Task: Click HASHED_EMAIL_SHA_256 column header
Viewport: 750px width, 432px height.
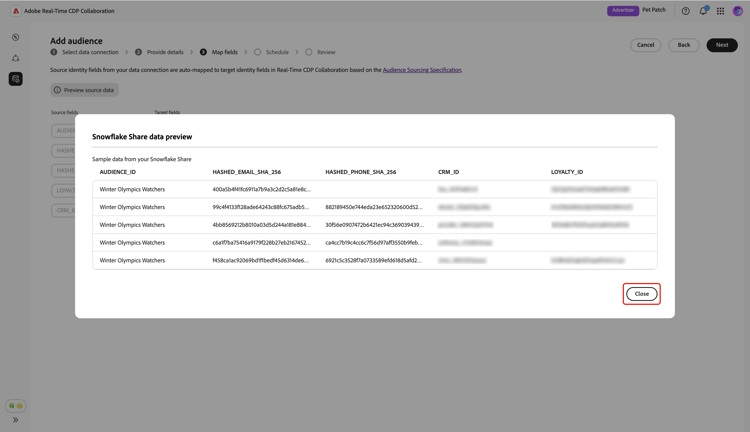Action: pyautogui.click(x=247, y=172)
